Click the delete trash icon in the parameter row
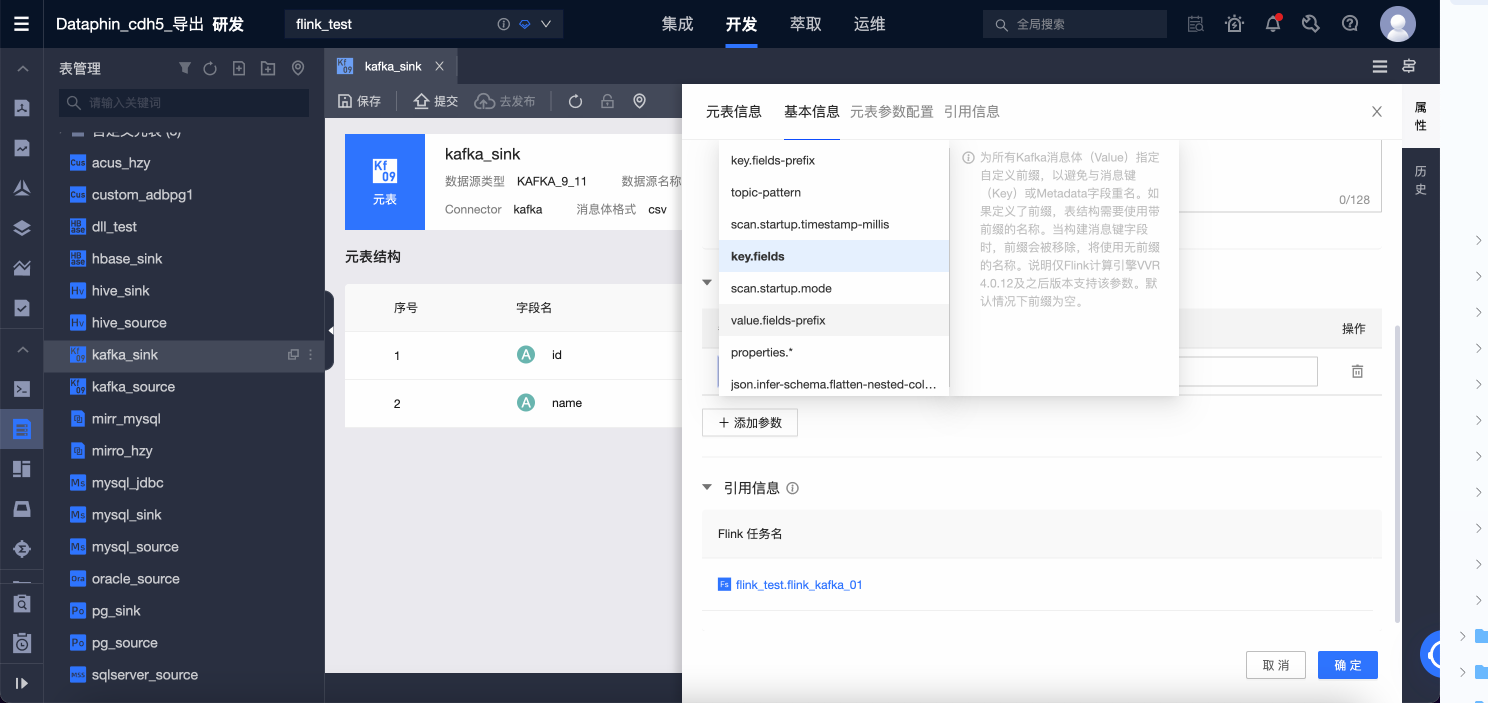This screenshot has width=1488, height=703. click(x=1357, y=371)
